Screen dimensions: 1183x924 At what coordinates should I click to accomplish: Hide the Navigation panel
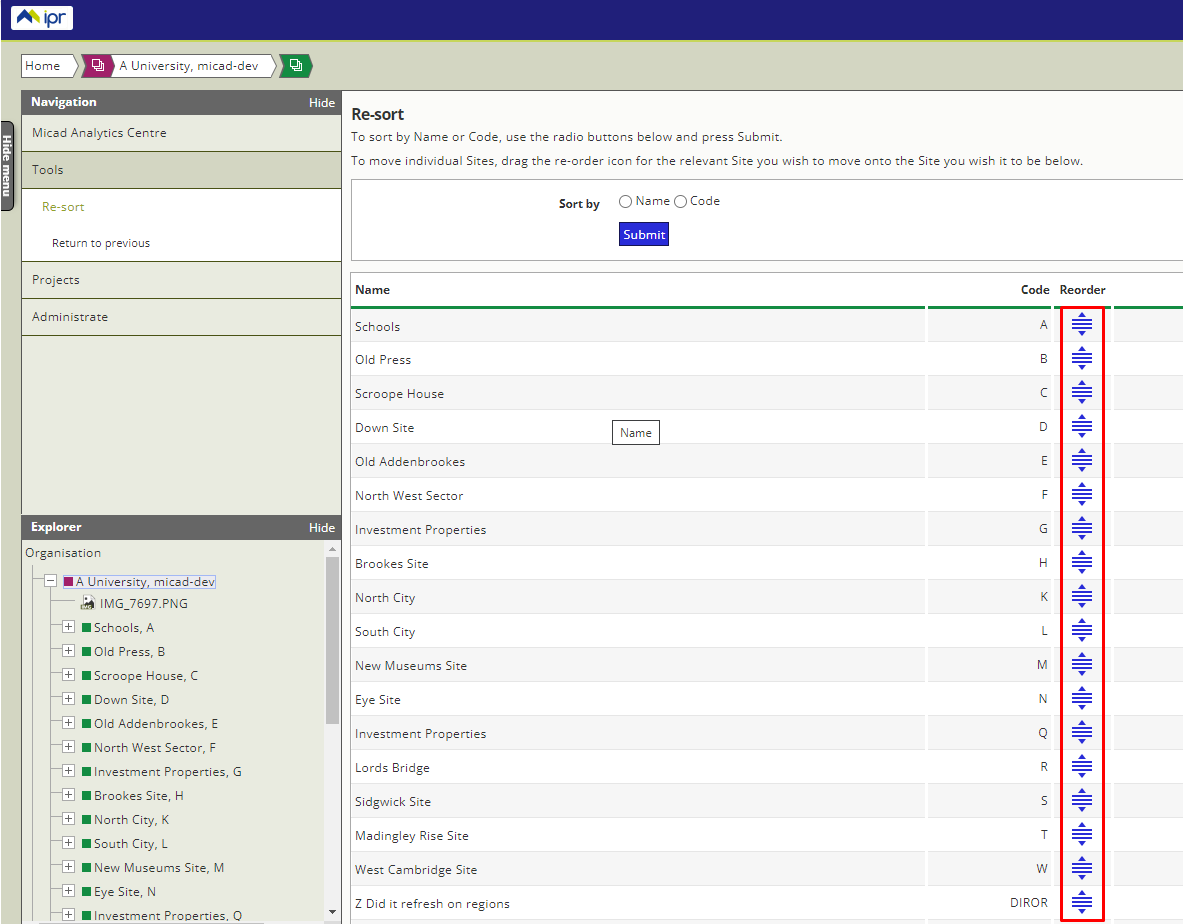321,103
